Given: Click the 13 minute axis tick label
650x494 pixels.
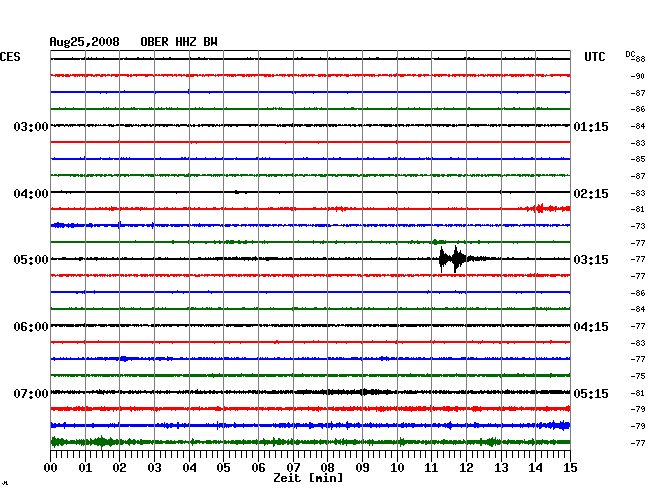Looking at the screenshot, I should tap(501, 468).
